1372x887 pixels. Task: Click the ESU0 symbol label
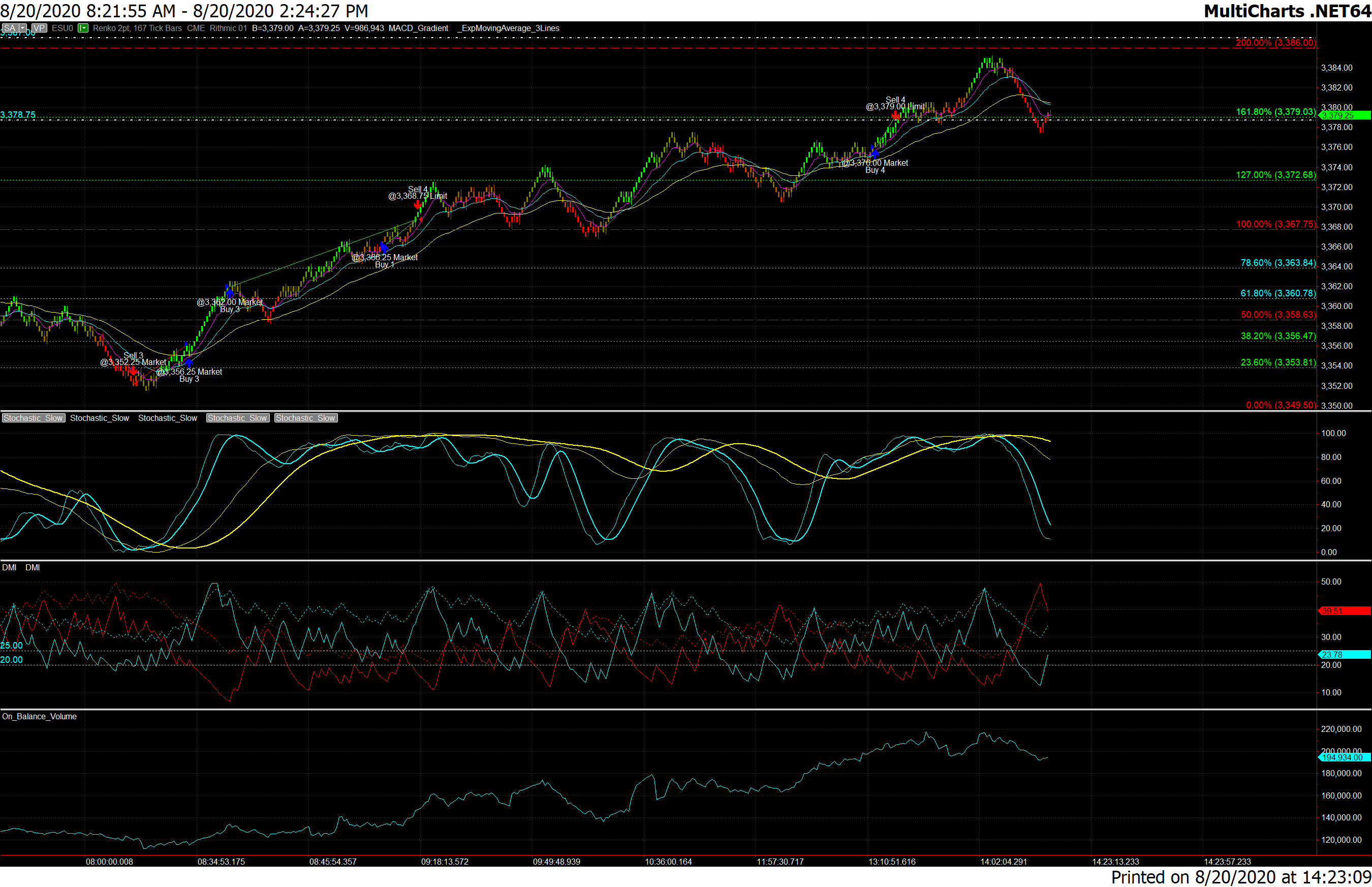[x=62, y=28]
